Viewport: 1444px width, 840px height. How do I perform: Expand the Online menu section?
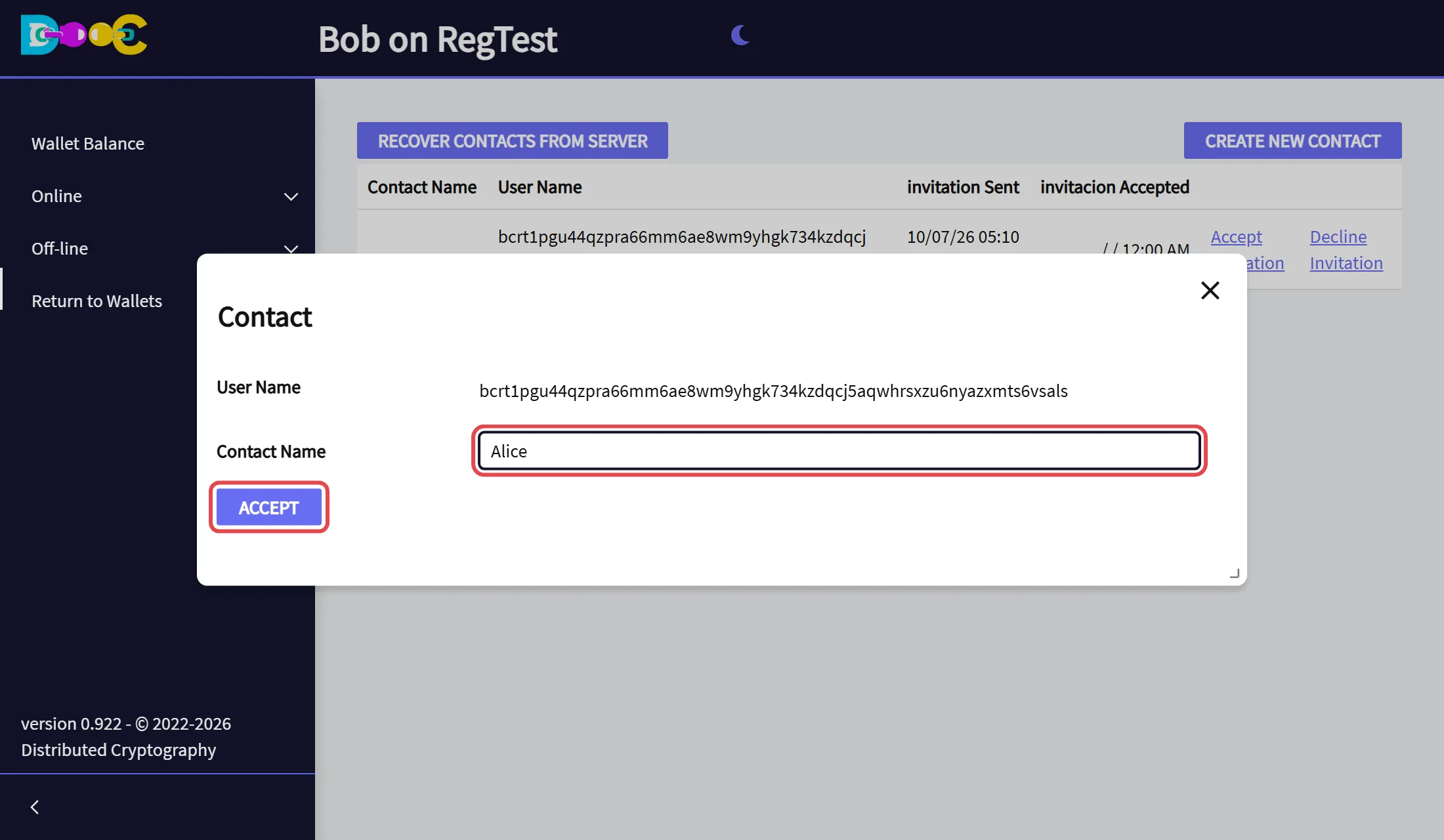coord(158,196)
